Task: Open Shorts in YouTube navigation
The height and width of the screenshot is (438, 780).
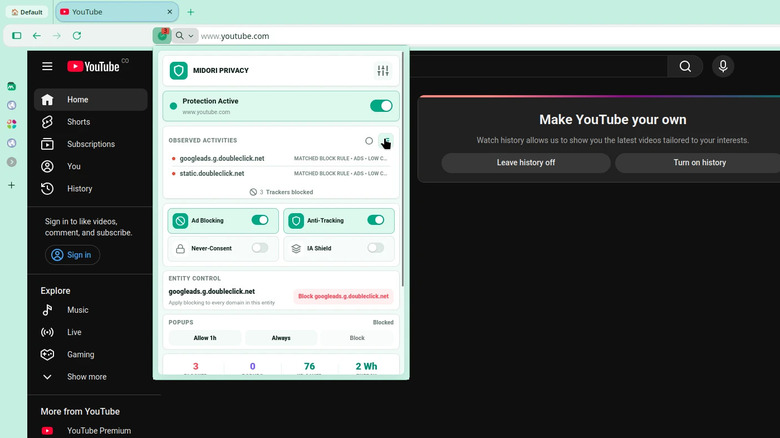Action: click(91, 122)
